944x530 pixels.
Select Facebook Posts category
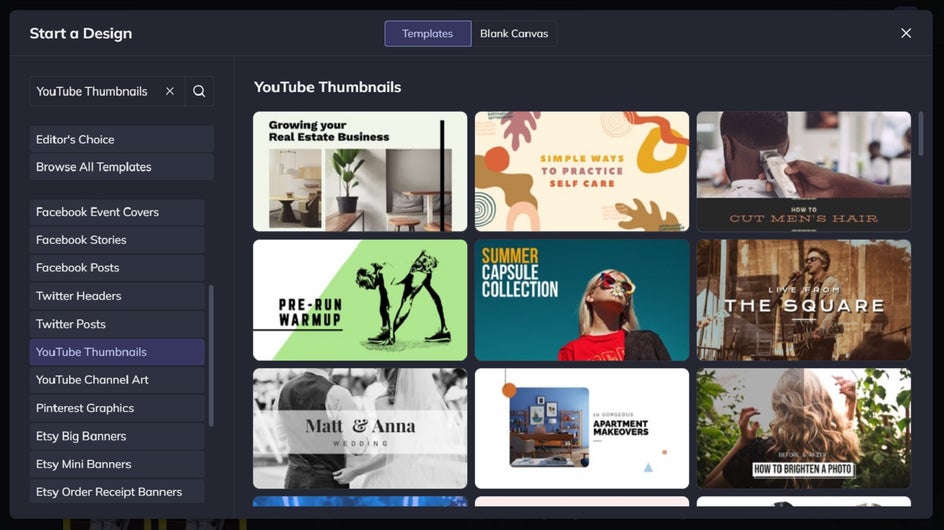tap(116, 268)
